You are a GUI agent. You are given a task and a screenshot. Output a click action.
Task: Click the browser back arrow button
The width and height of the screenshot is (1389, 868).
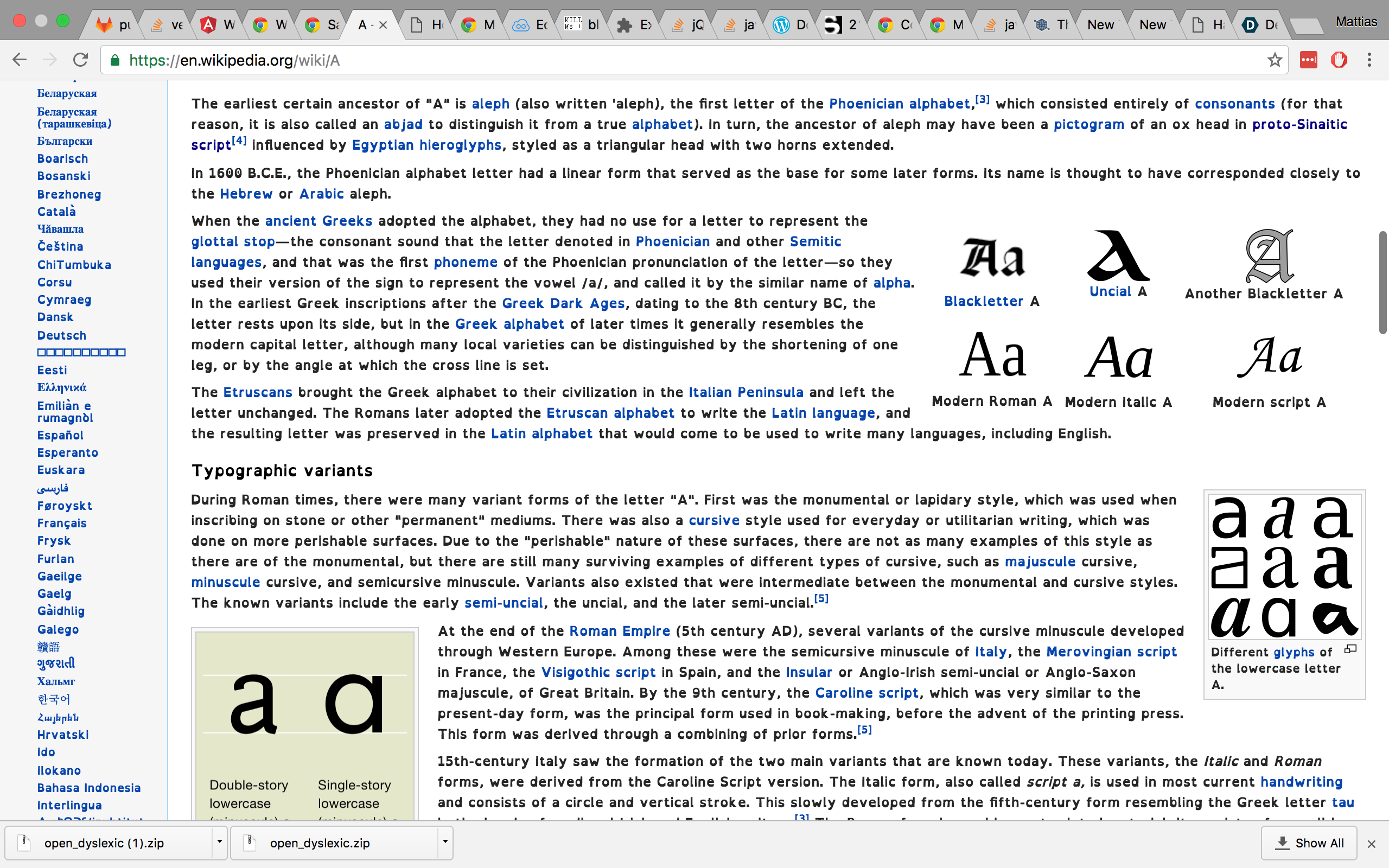pyautogui.click(x=20, y=60)
